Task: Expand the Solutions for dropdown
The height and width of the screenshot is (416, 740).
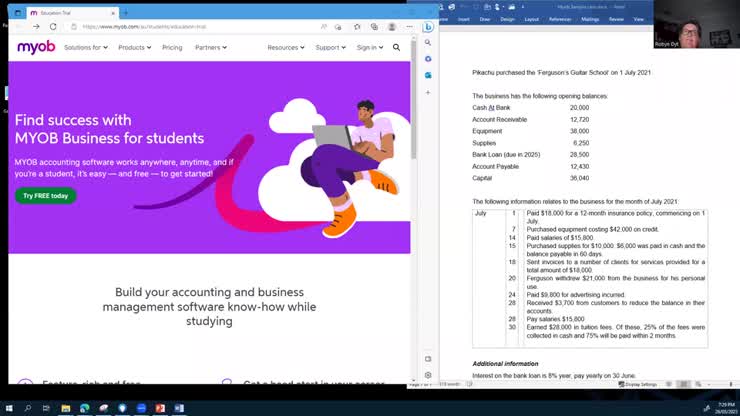Action: (x=86, y=47)
